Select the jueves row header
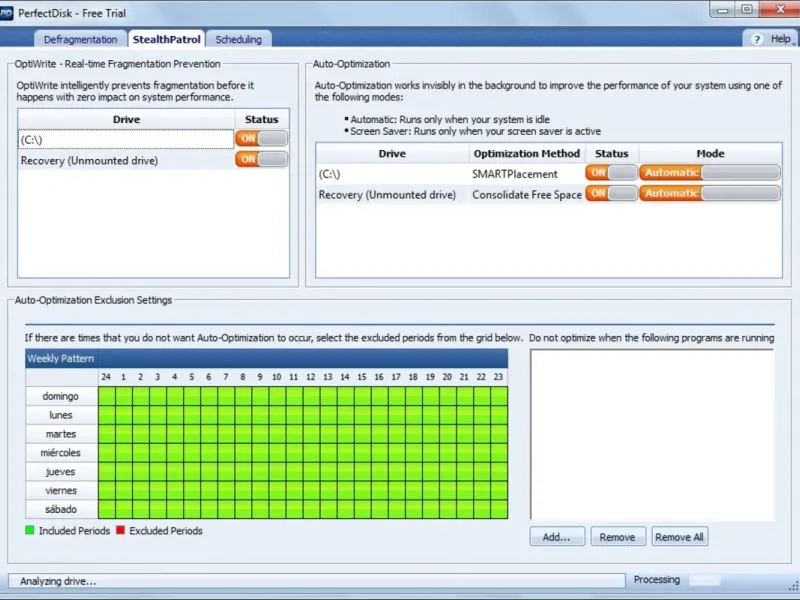The height and width of the screenshot is (600, 800). click(61, 471)
